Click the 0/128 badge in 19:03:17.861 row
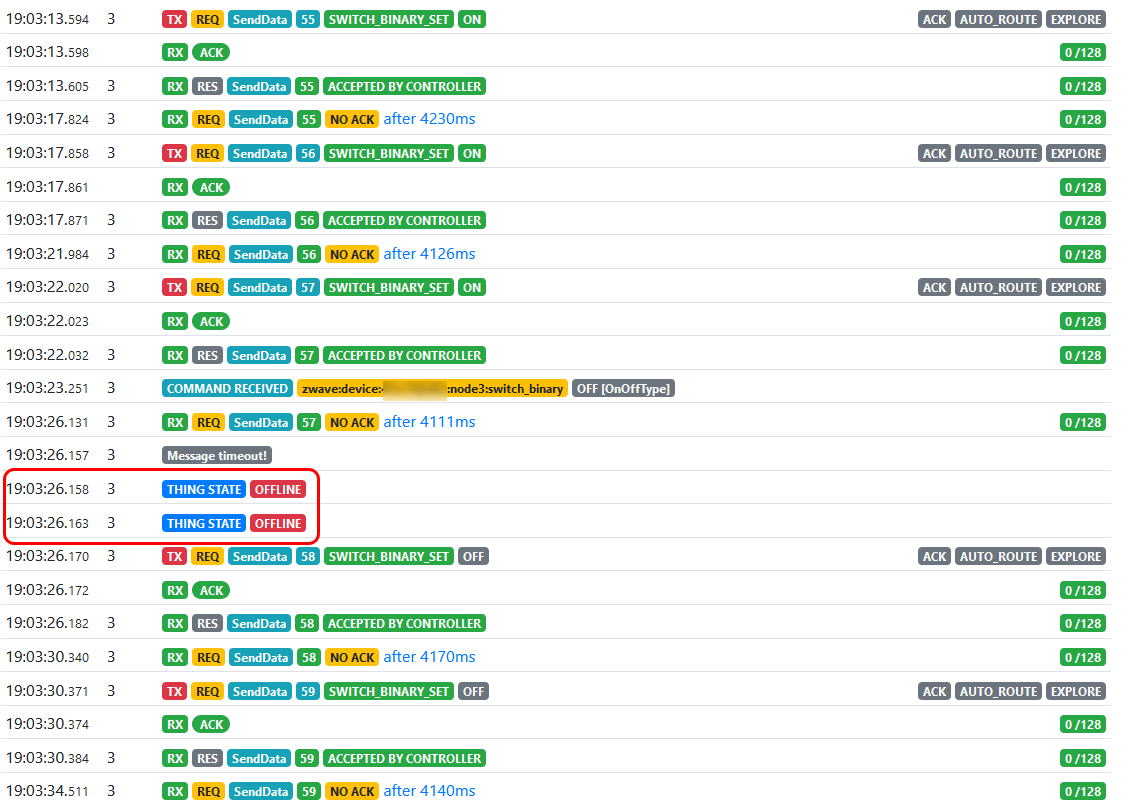This screenshot has width=1148, height=802. (1082, 187)
